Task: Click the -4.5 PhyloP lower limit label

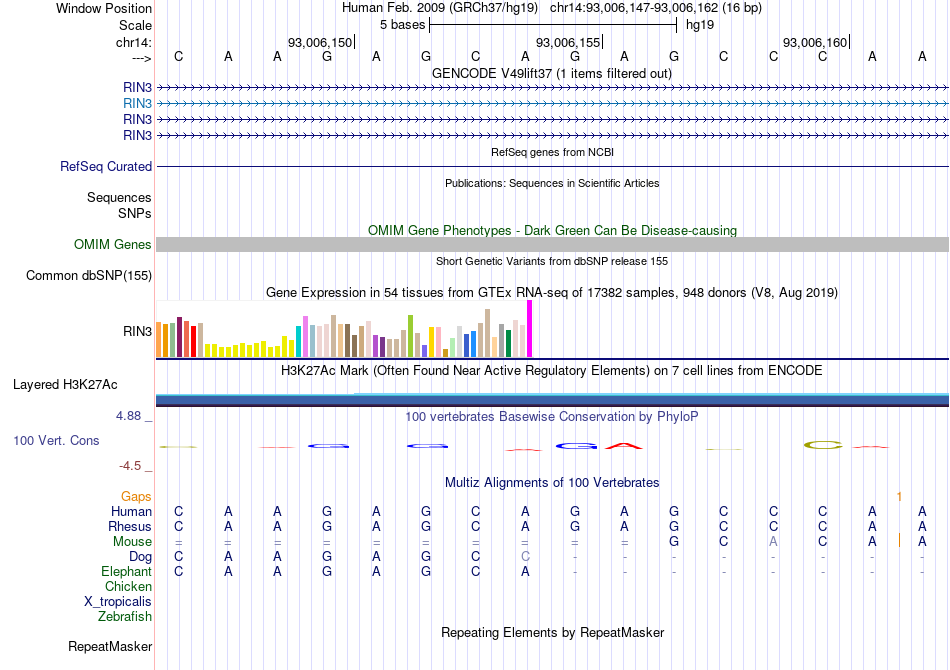Action: 130,466
